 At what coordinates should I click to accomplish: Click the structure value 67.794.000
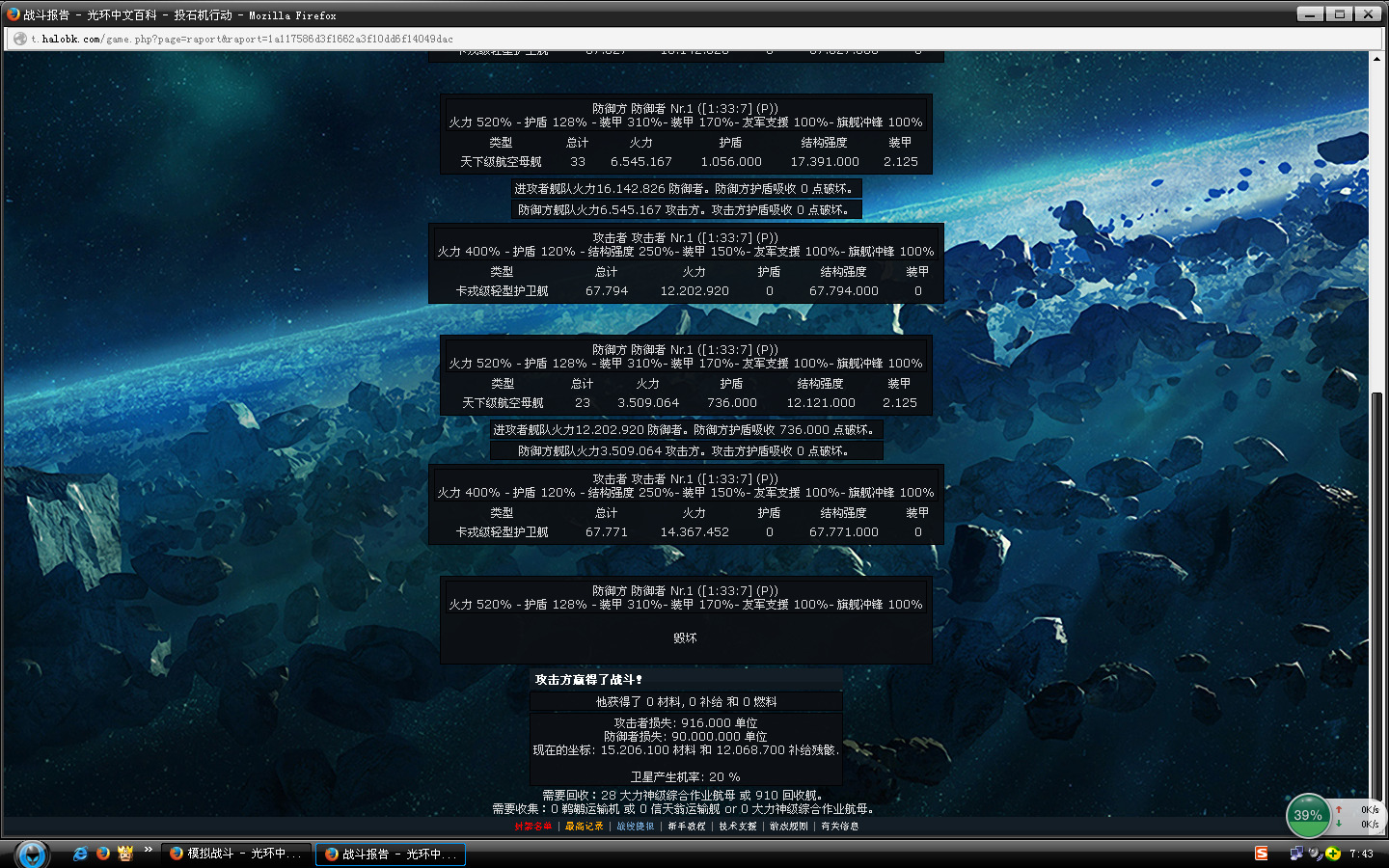(x=844, y=291)
